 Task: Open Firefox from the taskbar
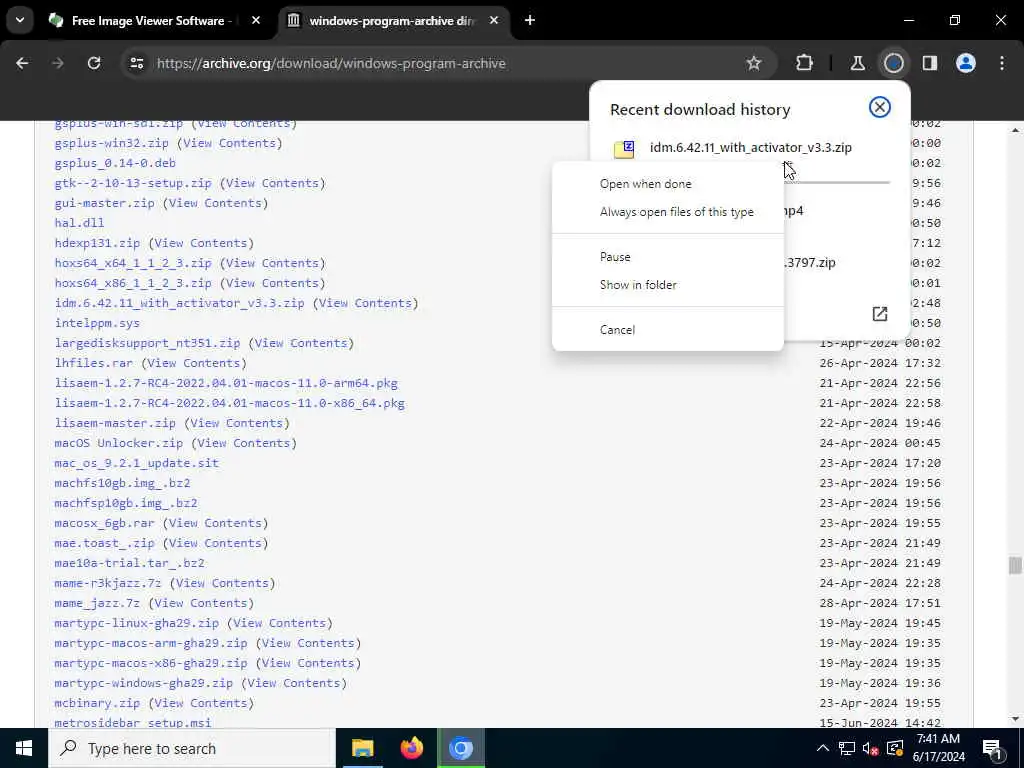tap(411, 748)
